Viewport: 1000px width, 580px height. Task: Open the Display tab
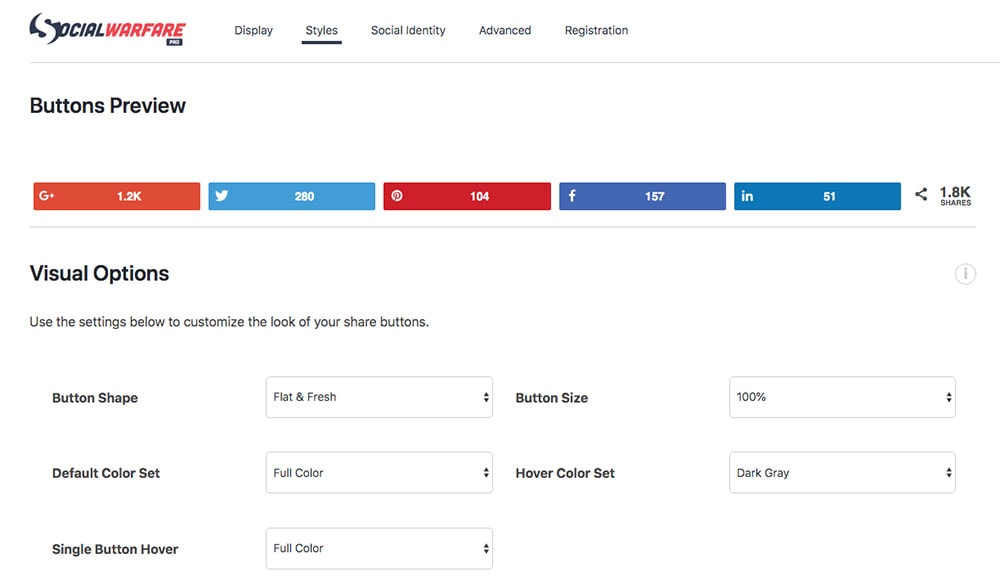tap(253, 30)
